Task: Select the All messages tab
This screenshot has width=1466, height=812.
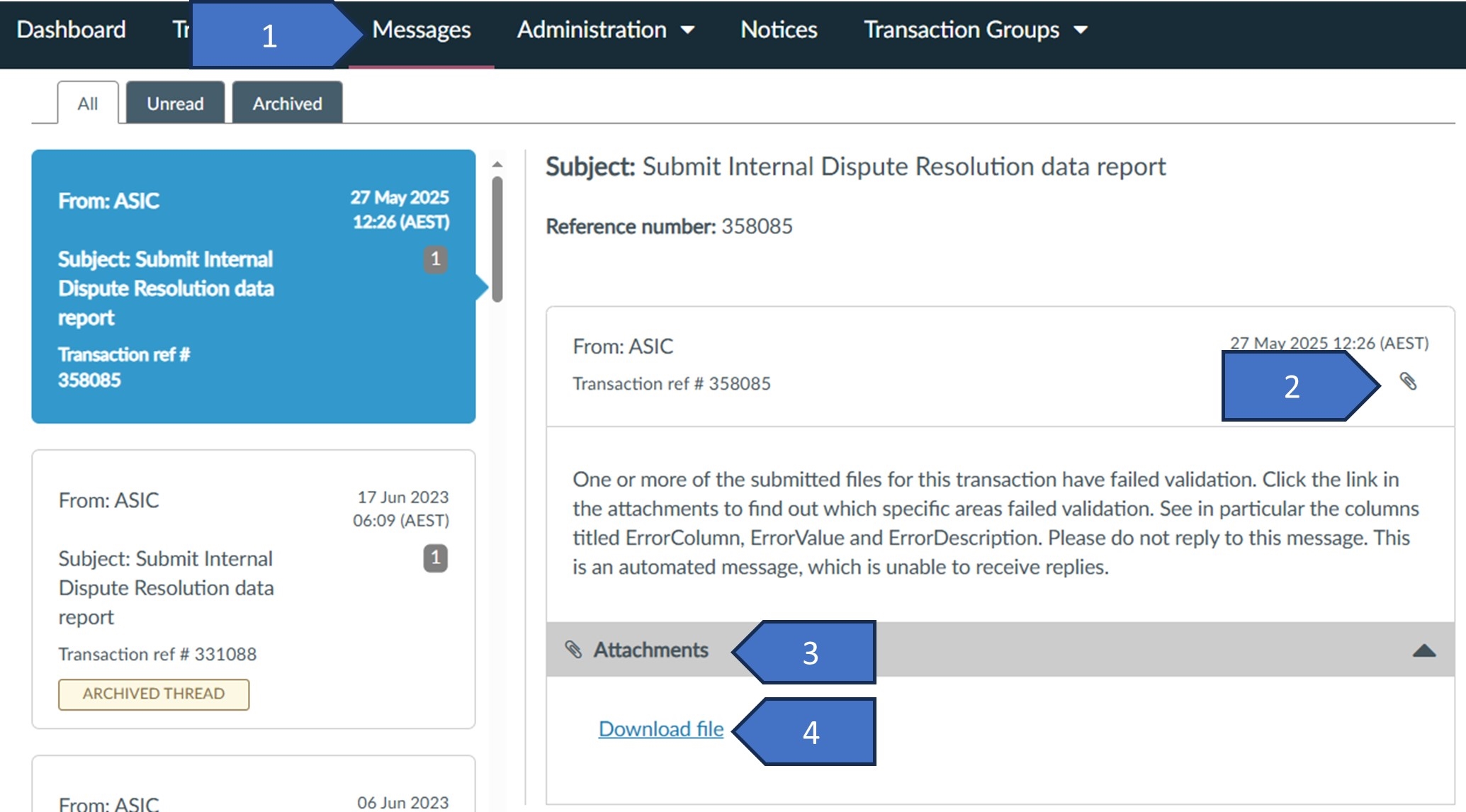Action: point(87,103)
